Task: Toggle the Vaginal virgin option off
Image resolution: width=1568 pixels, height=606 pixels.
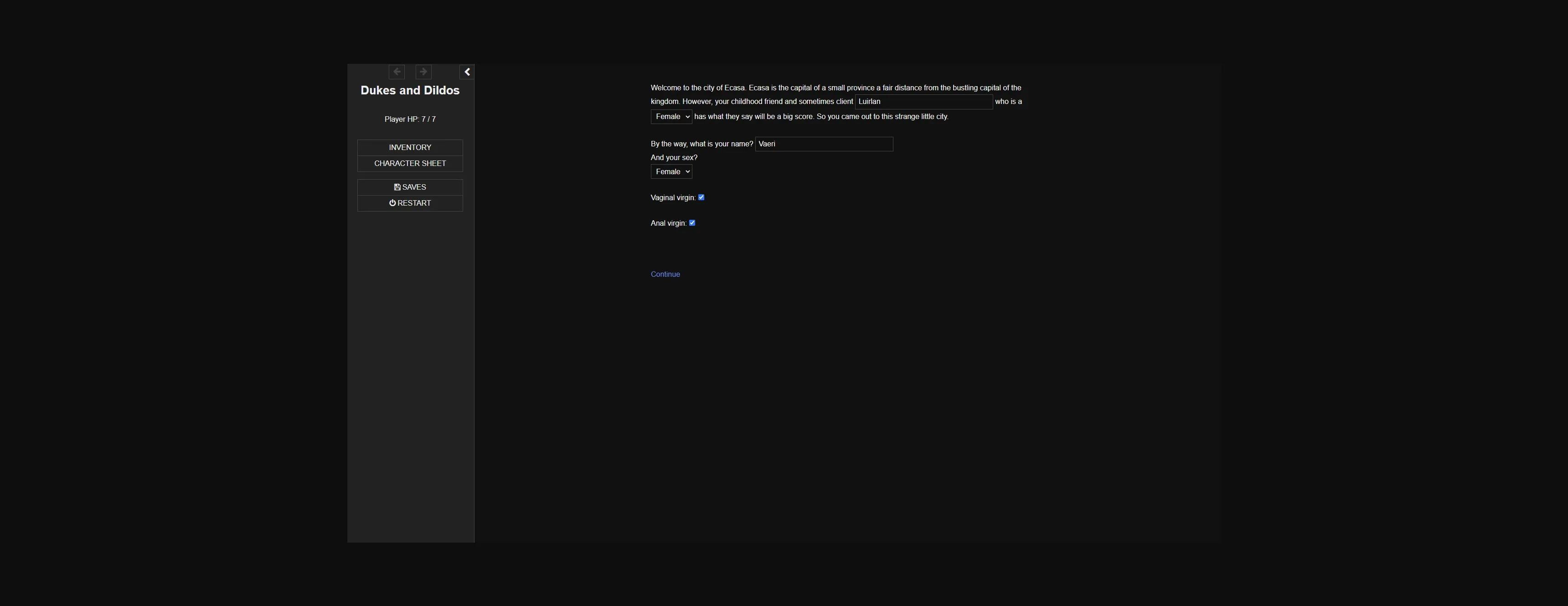Action: pyautogui.click(x=701, y=197)
